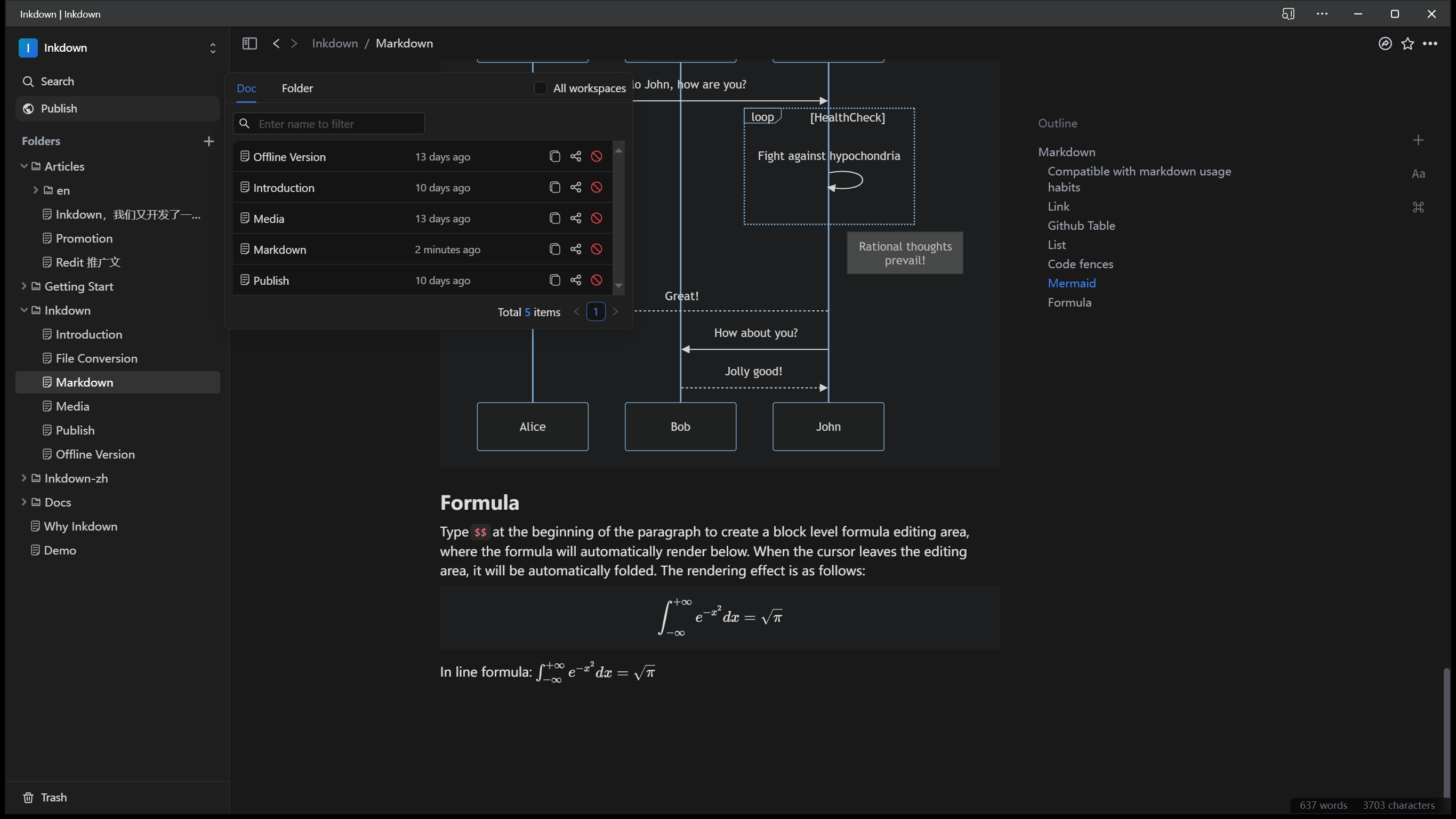
Task: Collapse the Articles folder
Action: pyautogui.click(x=24, y=166)
